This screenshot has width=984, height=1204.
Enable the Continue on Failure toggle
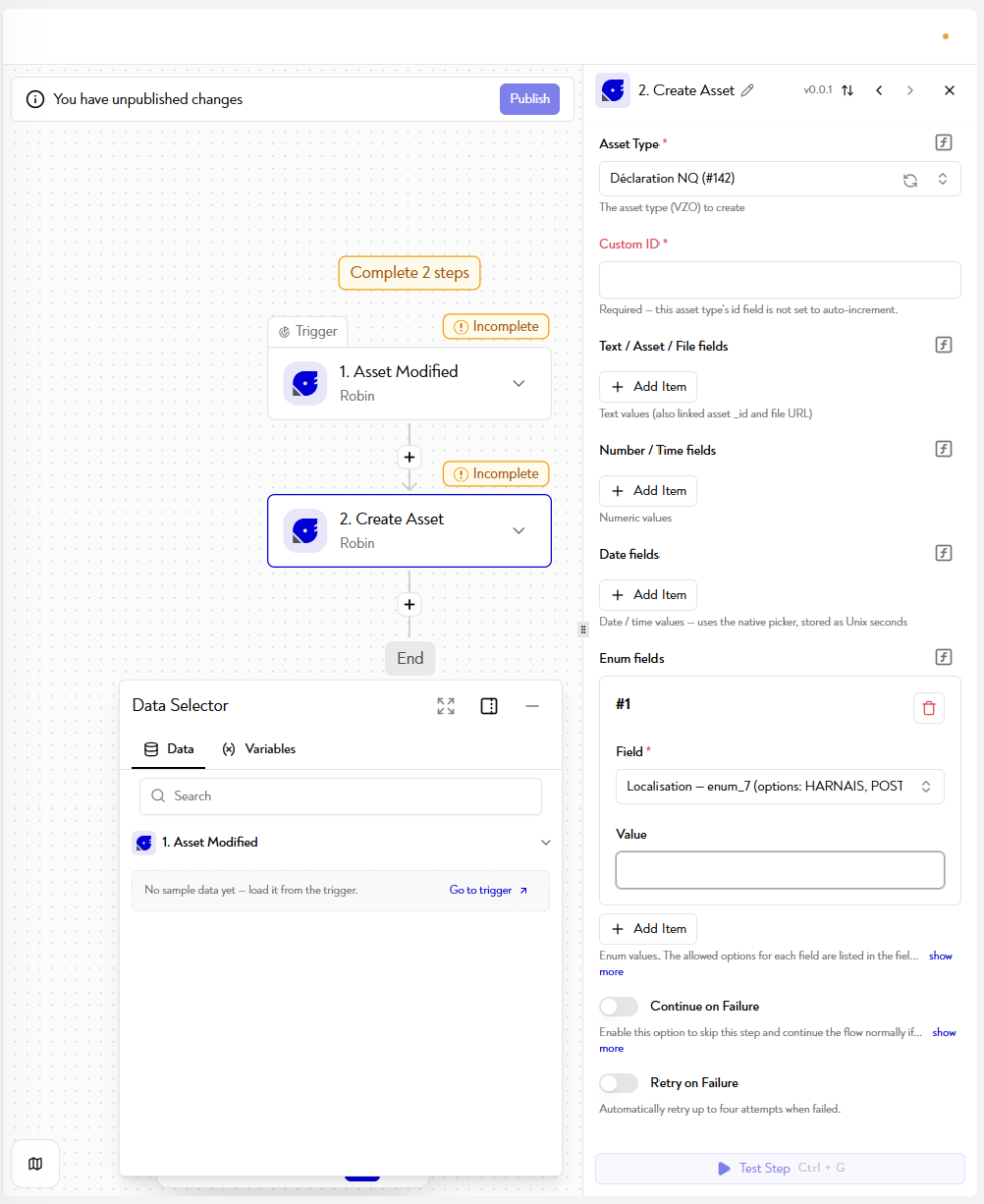coord(619,1007)
